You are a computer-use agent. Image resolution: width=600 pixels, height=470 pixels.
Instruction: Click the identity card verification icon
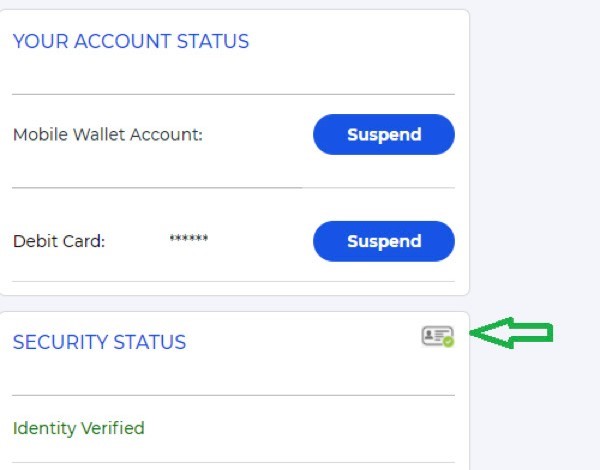click(x=437, y=336)
